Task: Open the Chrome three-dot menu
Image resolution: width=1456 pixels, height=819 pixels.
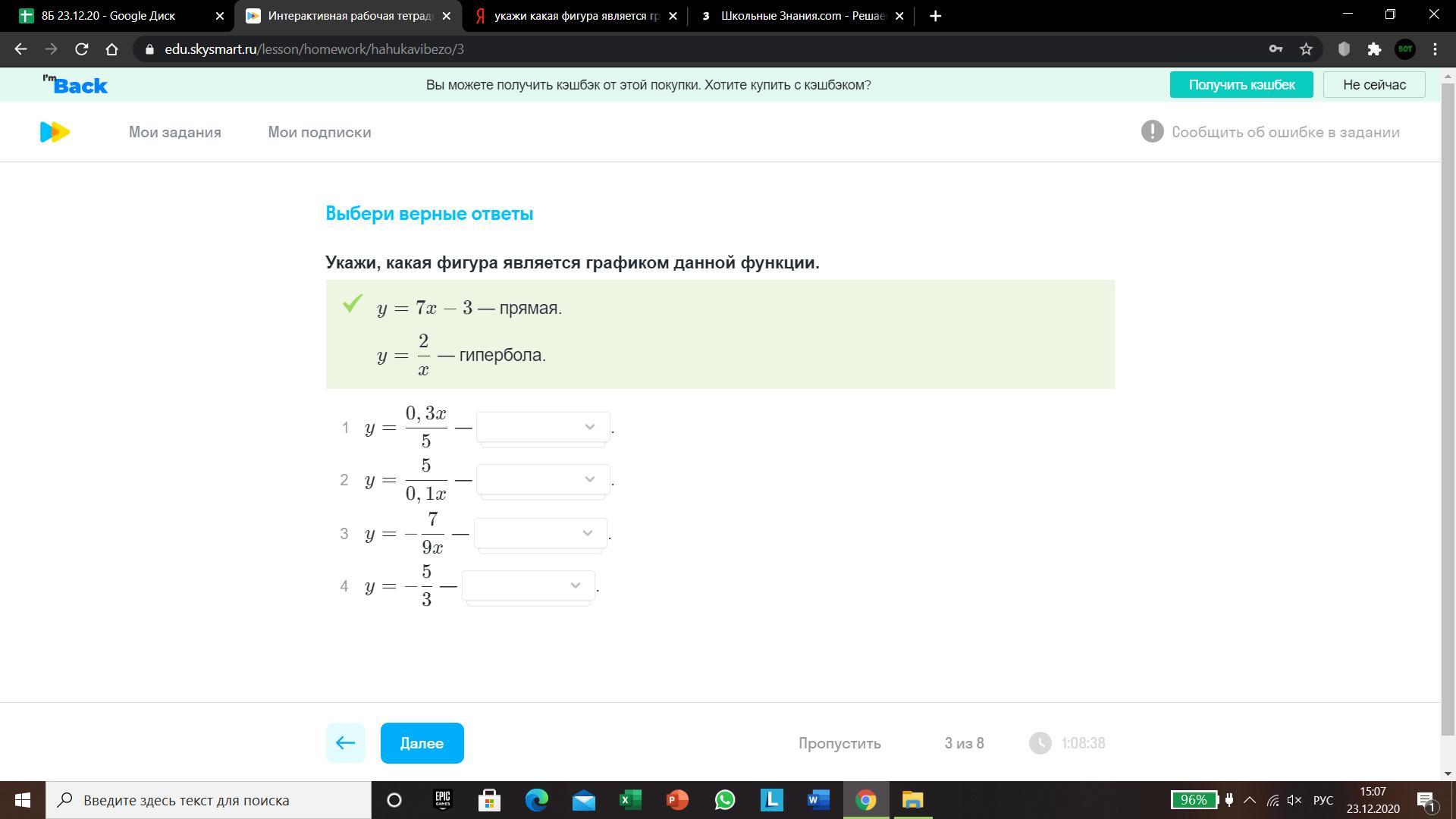Action: coord(1435,49)
